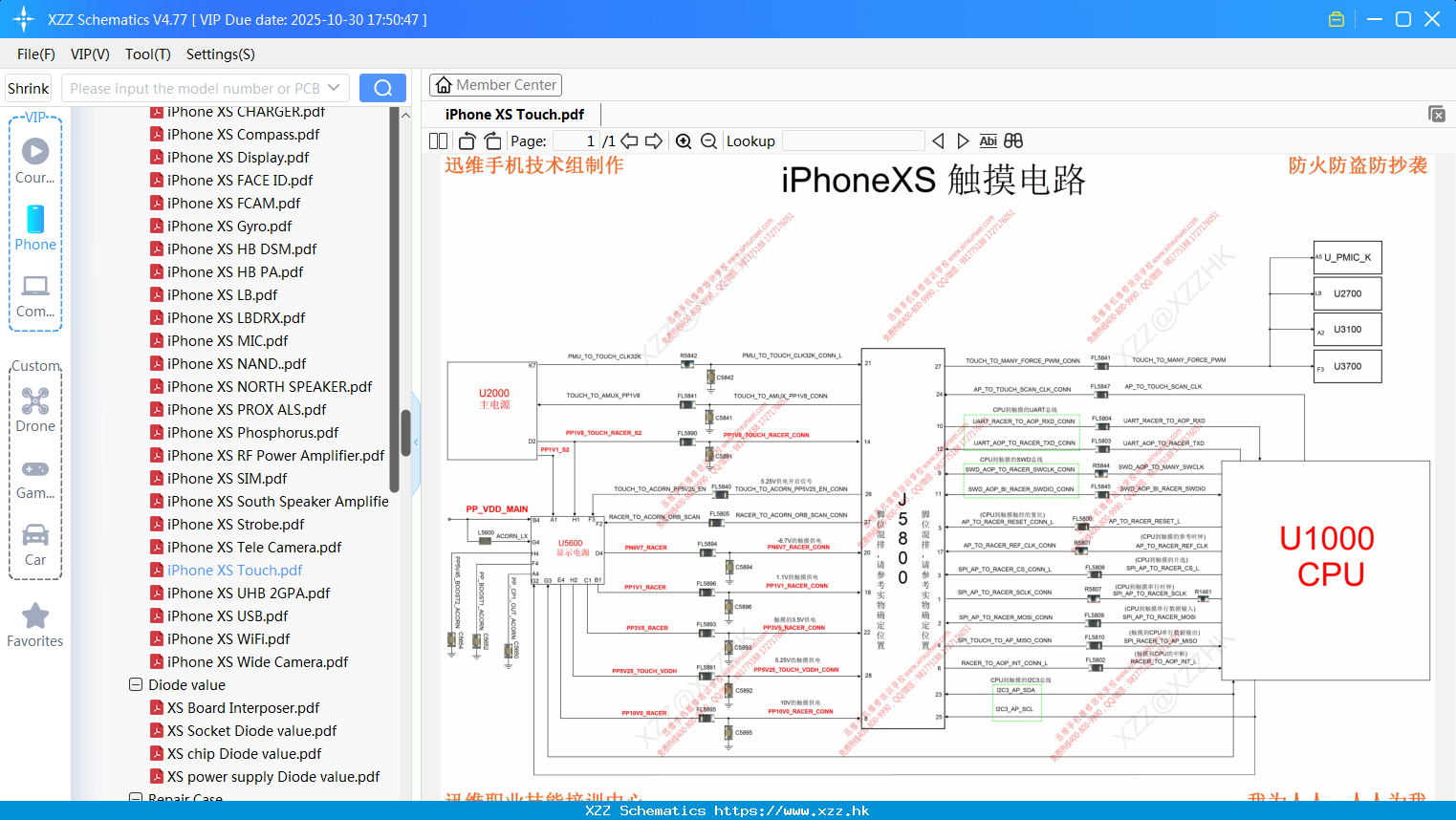Open iPhone XS USB.pdf

click(228, 616)
